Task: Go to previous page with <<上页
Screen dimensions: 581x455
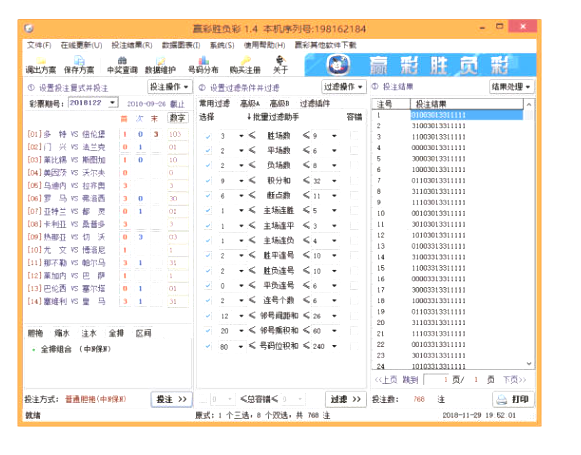Action: pyautogui.click(x=386, y=380)
